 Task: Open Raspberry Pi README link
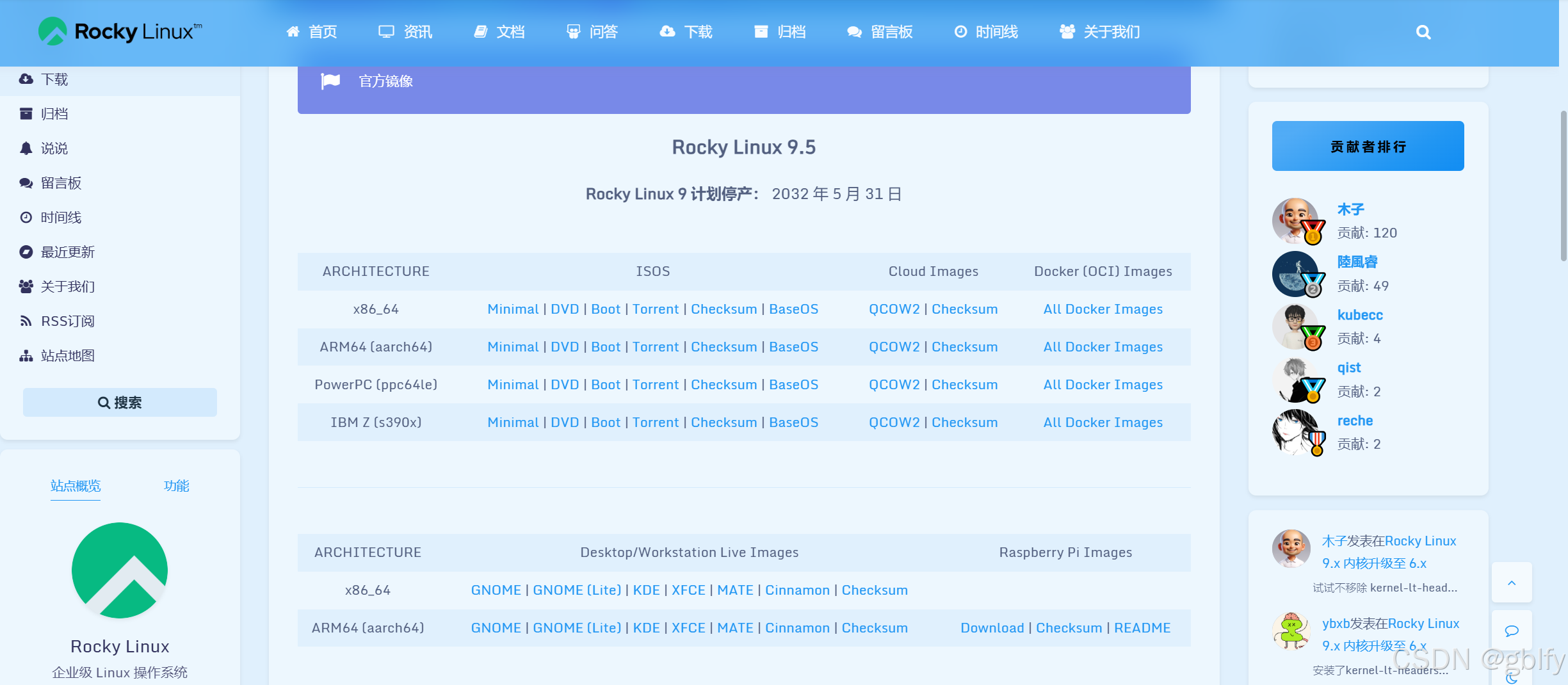(1142, 628)
